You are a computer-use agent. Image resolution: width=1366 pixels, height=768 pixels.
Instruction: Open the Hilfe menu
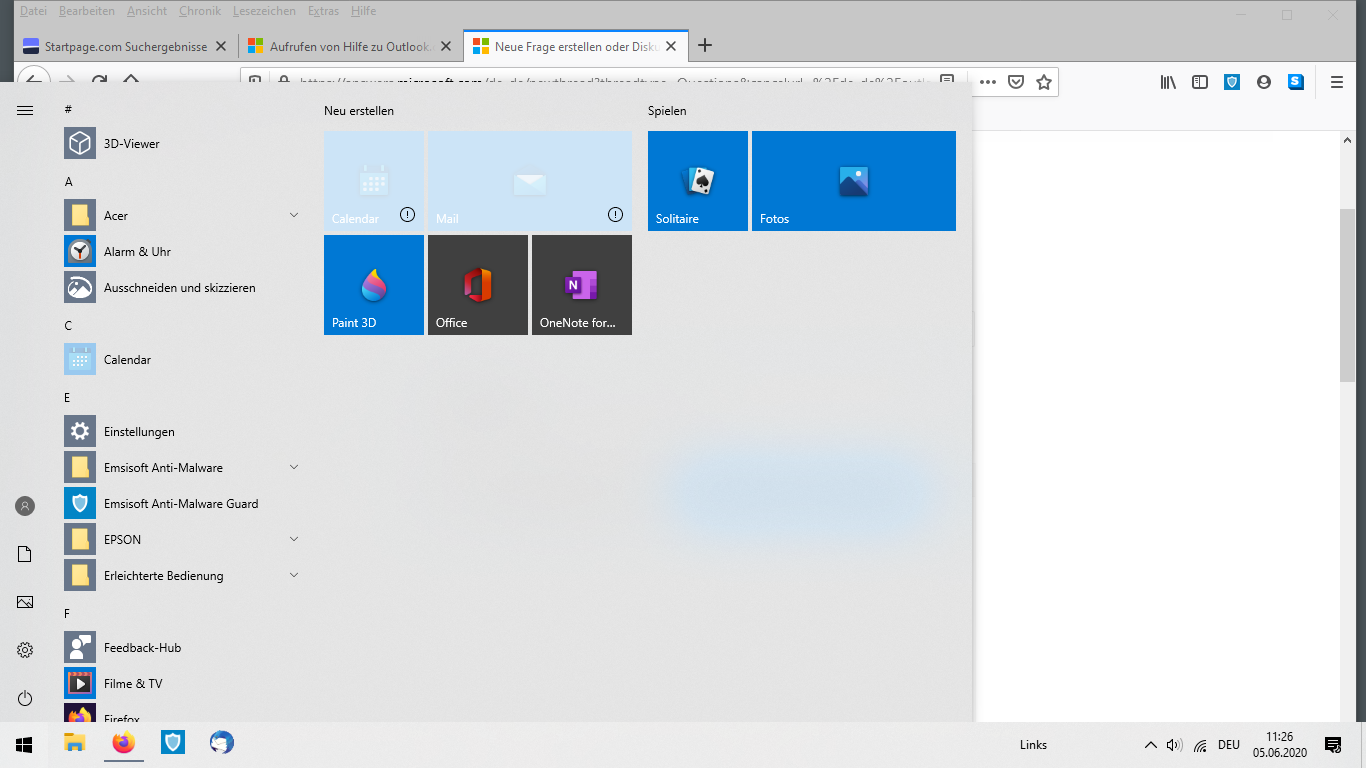tap(364, 11)
